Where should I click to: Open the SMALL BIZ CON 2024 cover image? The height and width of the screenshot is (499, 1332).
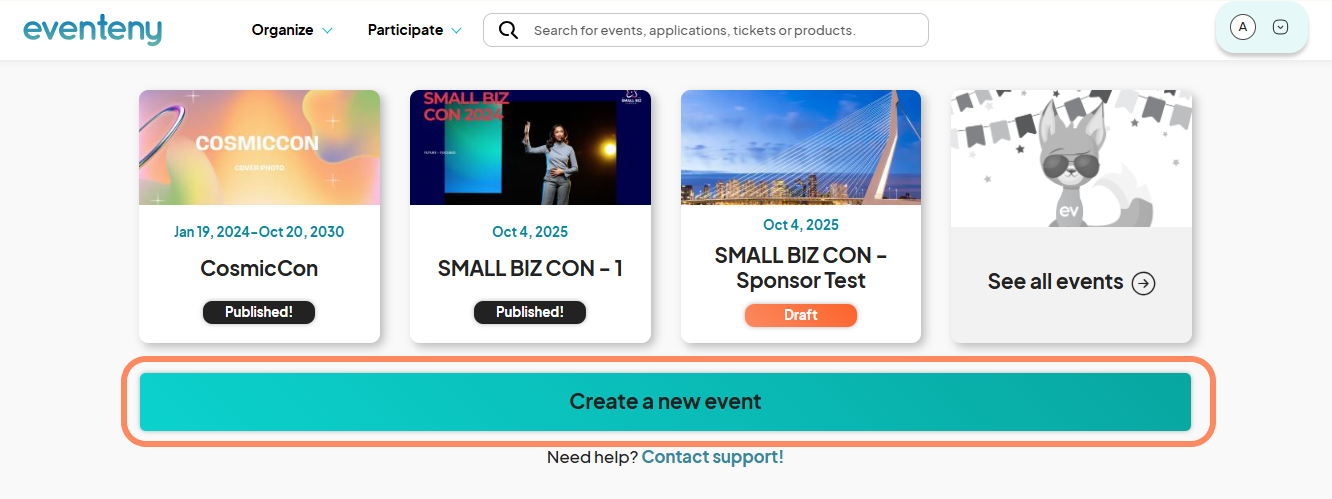[x=530, y=147]
